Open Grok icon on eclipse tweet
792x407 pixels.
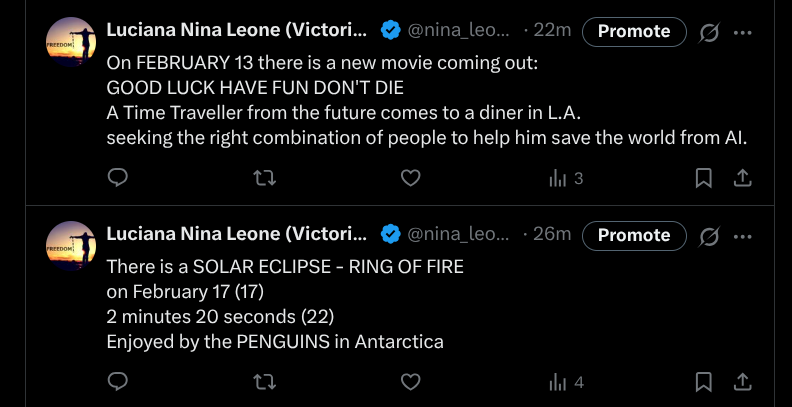[x=710, y=236]
